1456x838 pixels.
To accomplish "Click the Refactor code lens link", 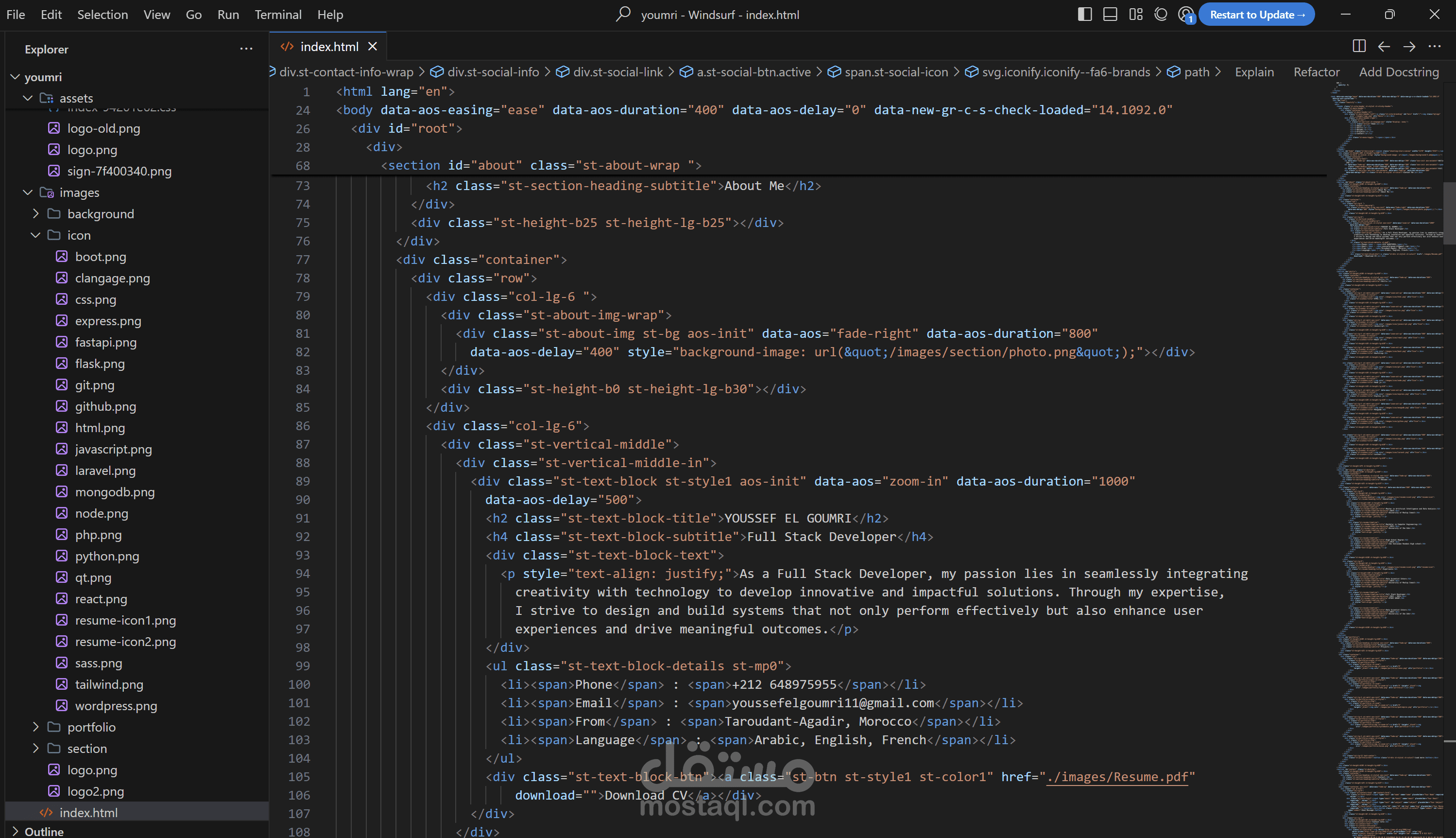I will 1316,72.
